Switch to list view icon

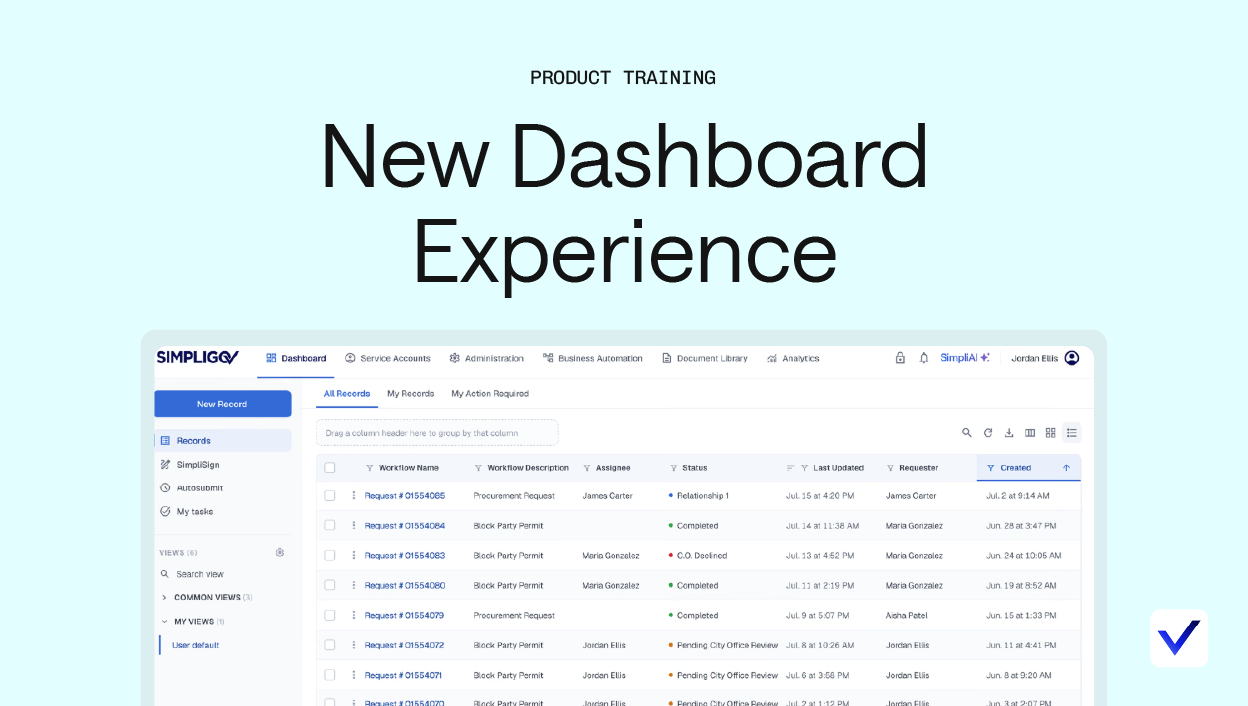point(1072,433)
